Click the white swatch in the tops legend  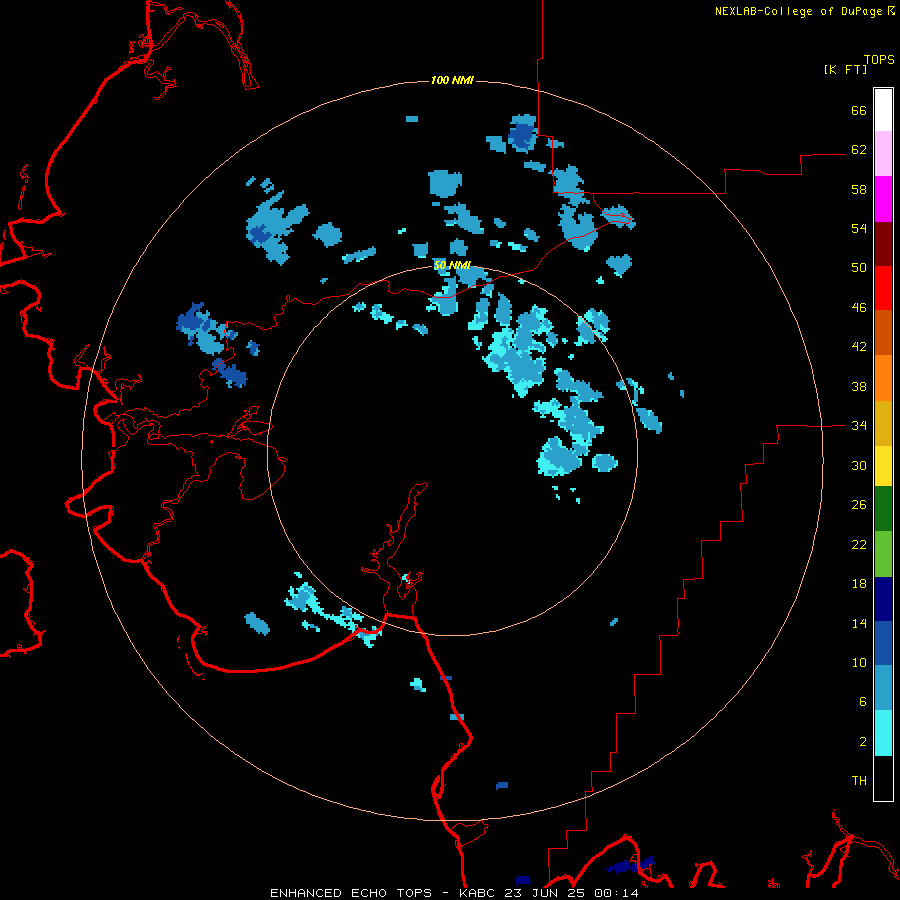[x=883, y=110]
